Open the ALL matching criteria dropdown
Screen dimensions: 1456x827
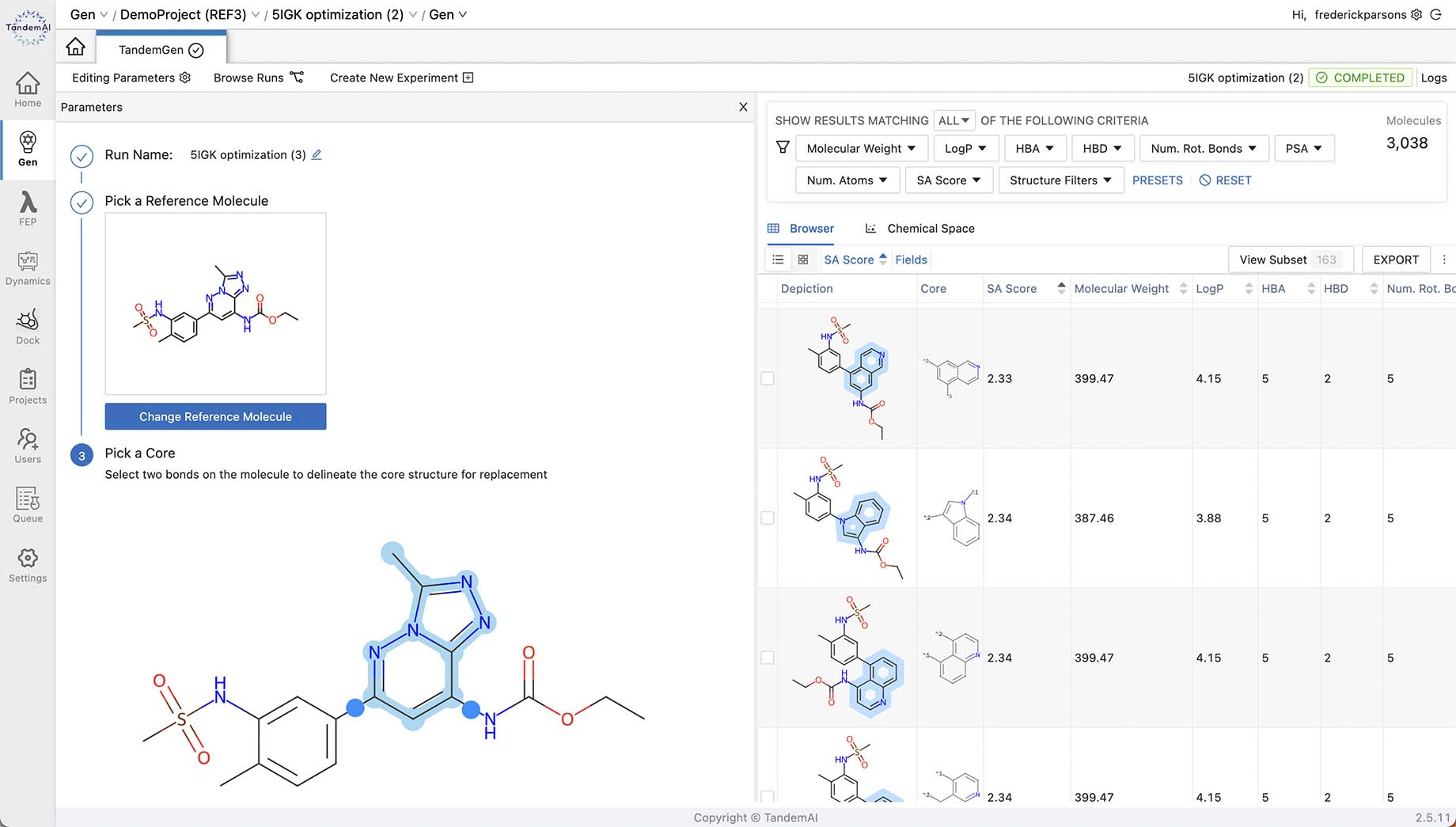tap(954, 120)
